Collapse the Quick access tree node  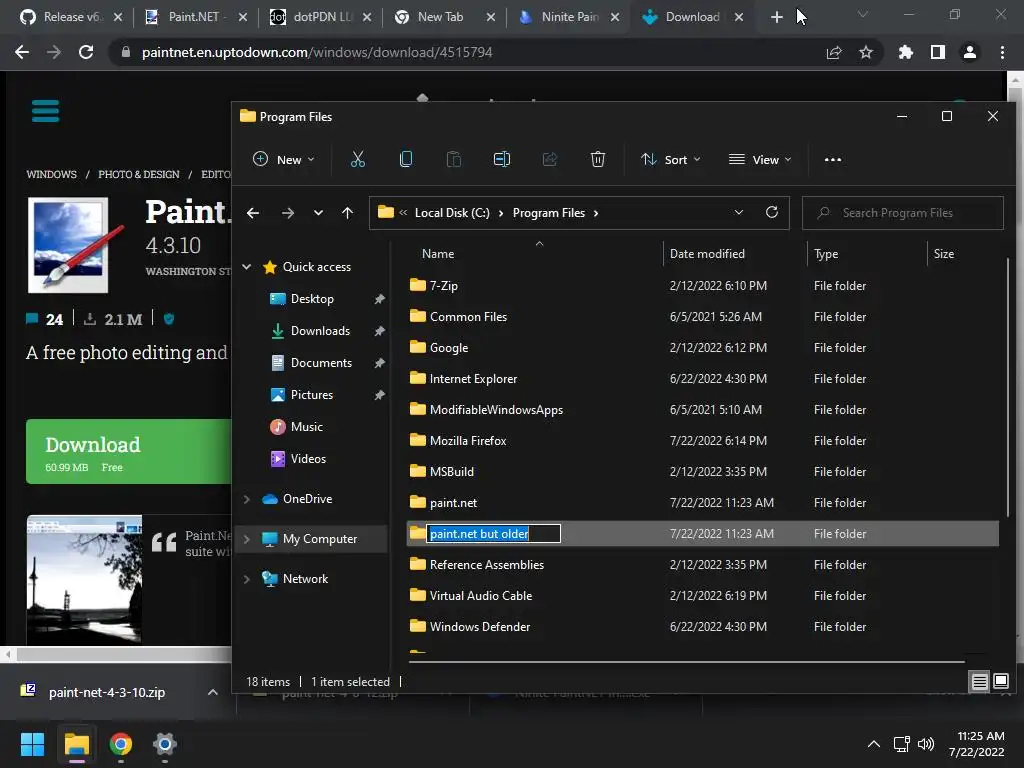point(247,266)
